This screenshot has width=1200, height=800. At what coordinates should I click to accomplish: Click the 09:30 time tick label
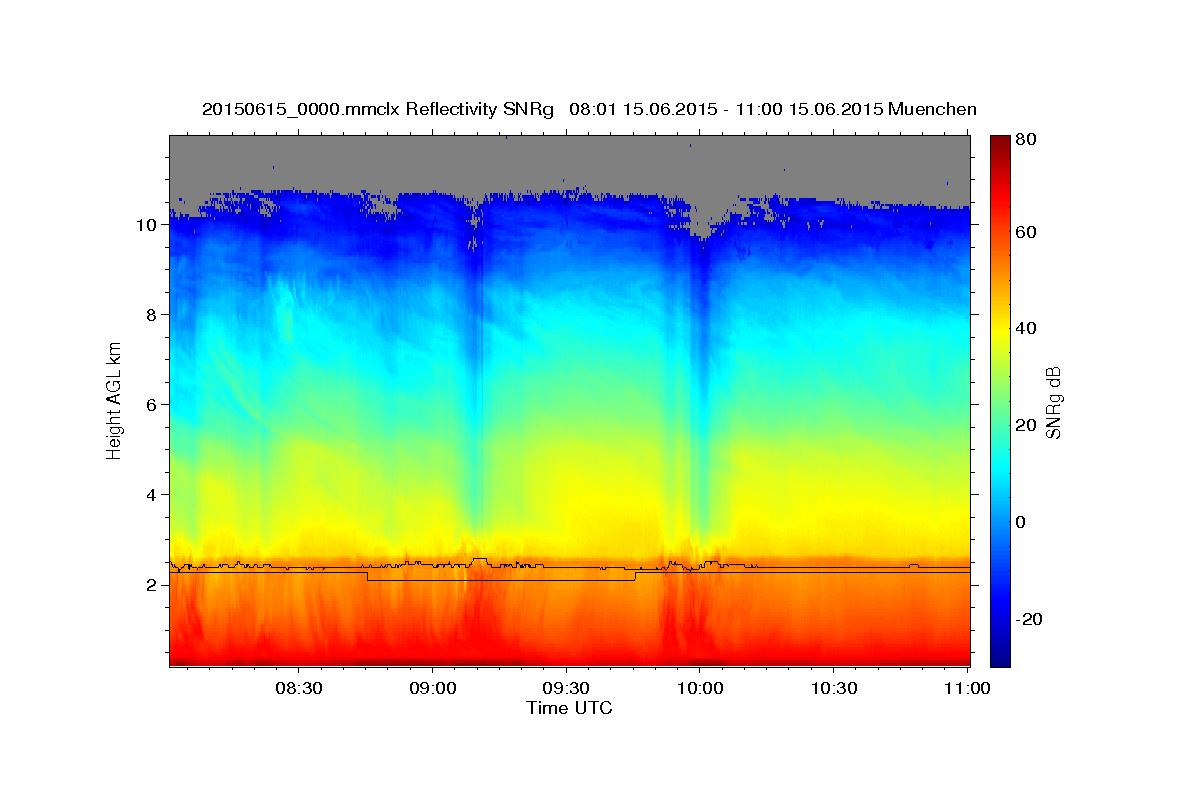(566, 689)
